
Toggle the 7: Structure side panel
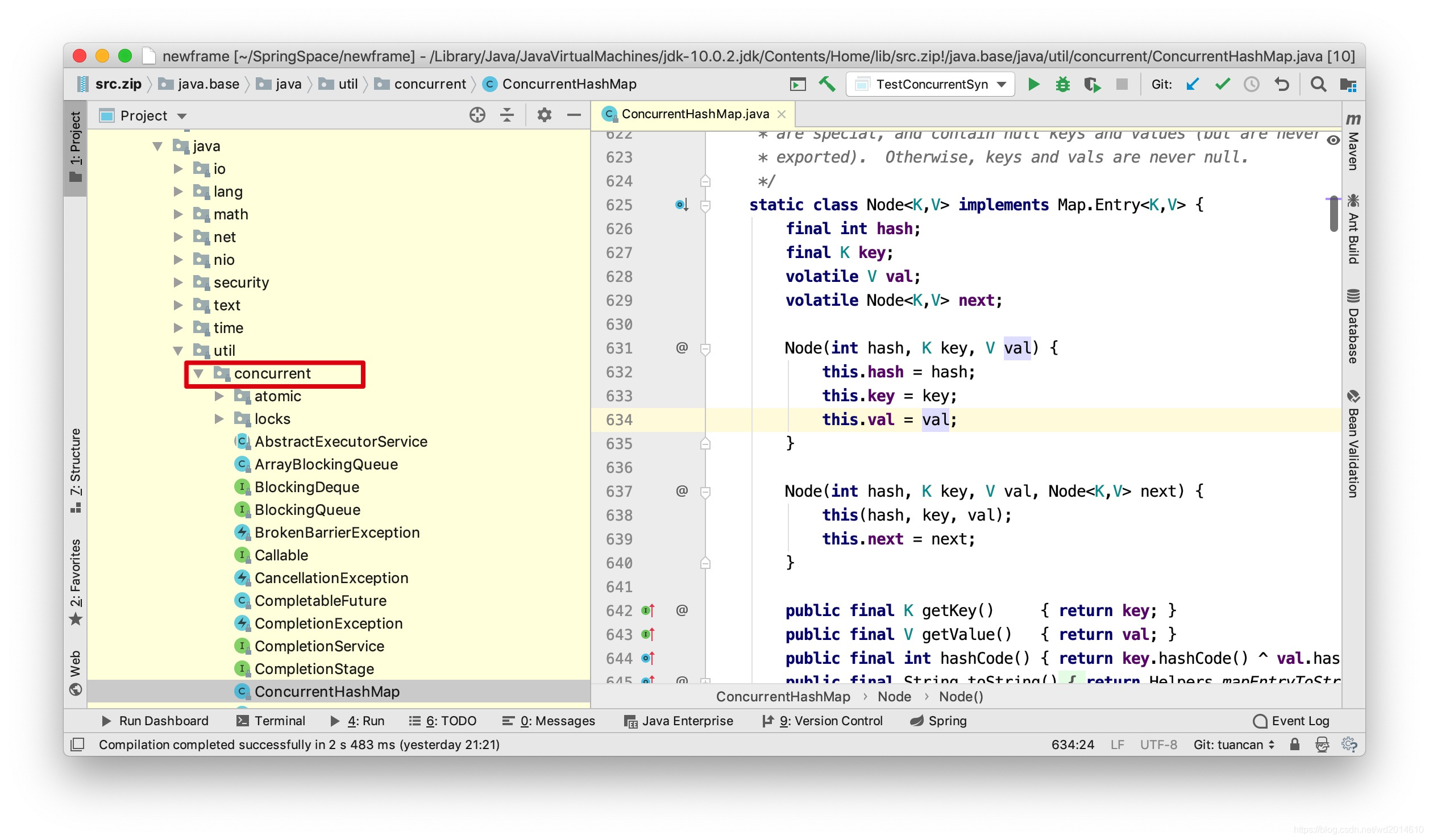click(x=76, y=470)
